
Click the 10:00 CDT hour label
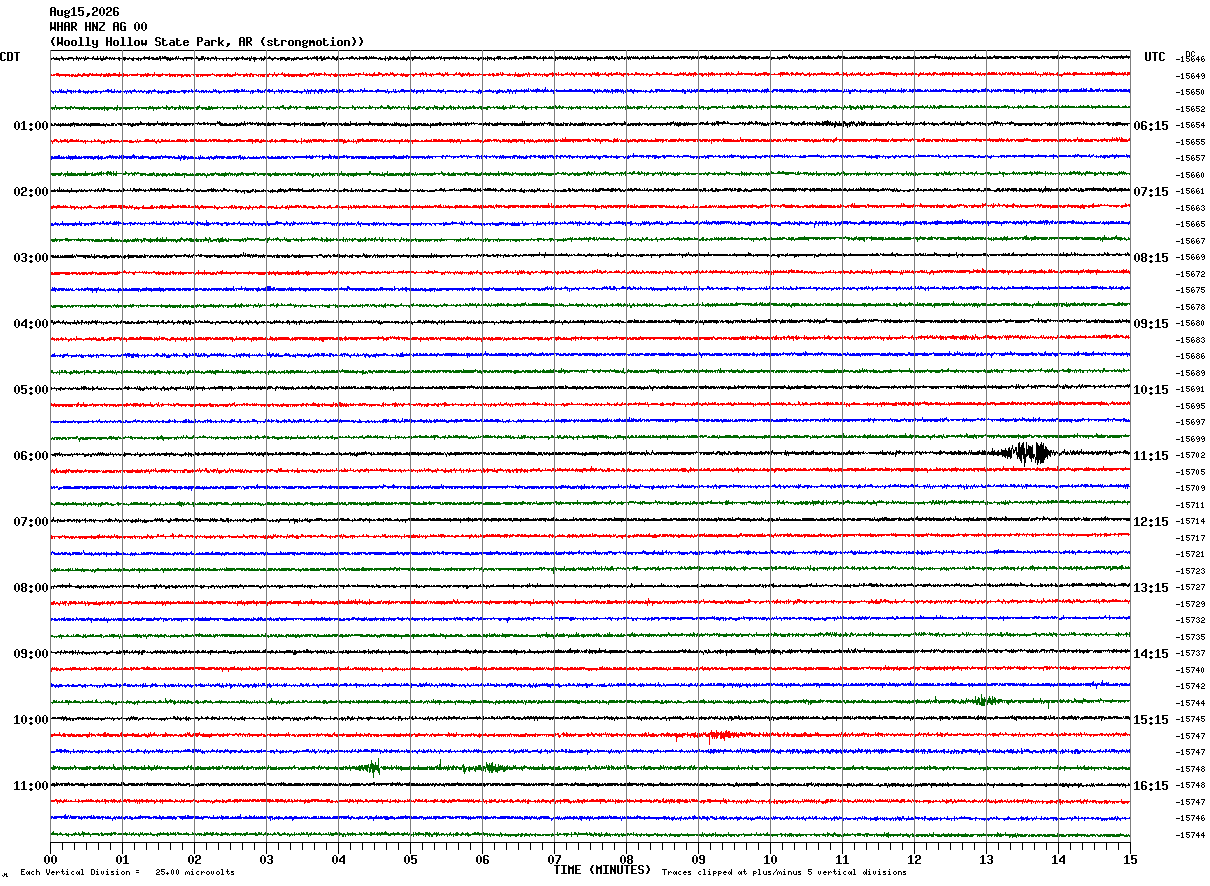tap(30, 720)
